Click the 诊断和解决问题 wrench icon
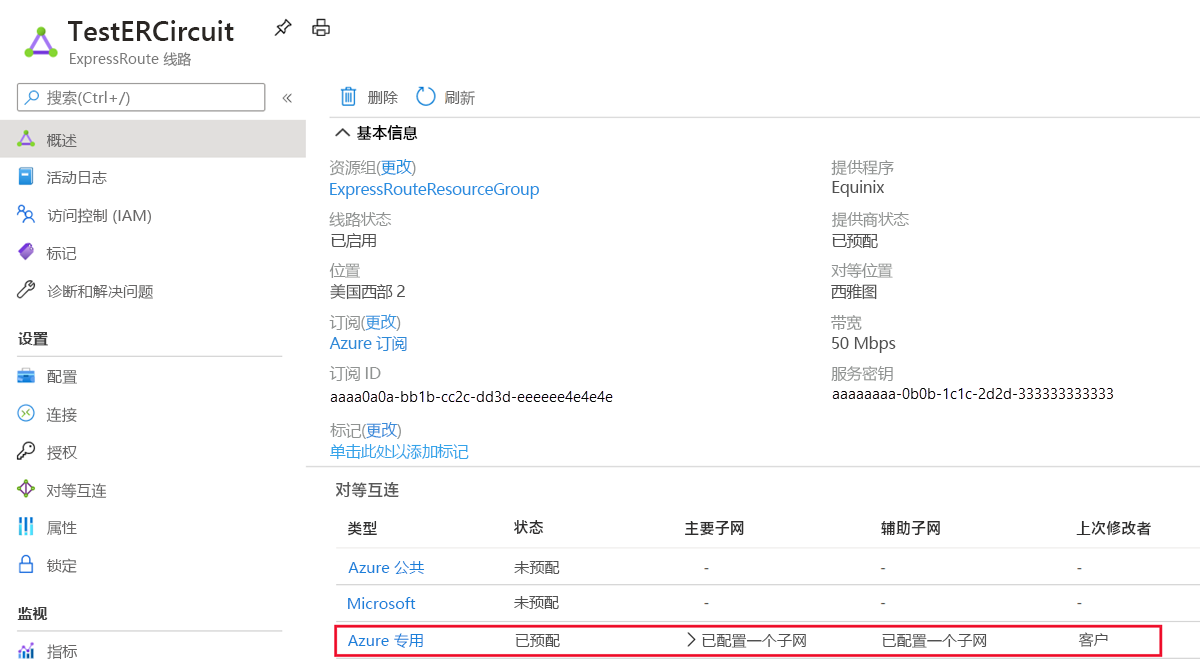This screenshot has height=672, width=1200. pyautogui.click(x=27, y=290)
